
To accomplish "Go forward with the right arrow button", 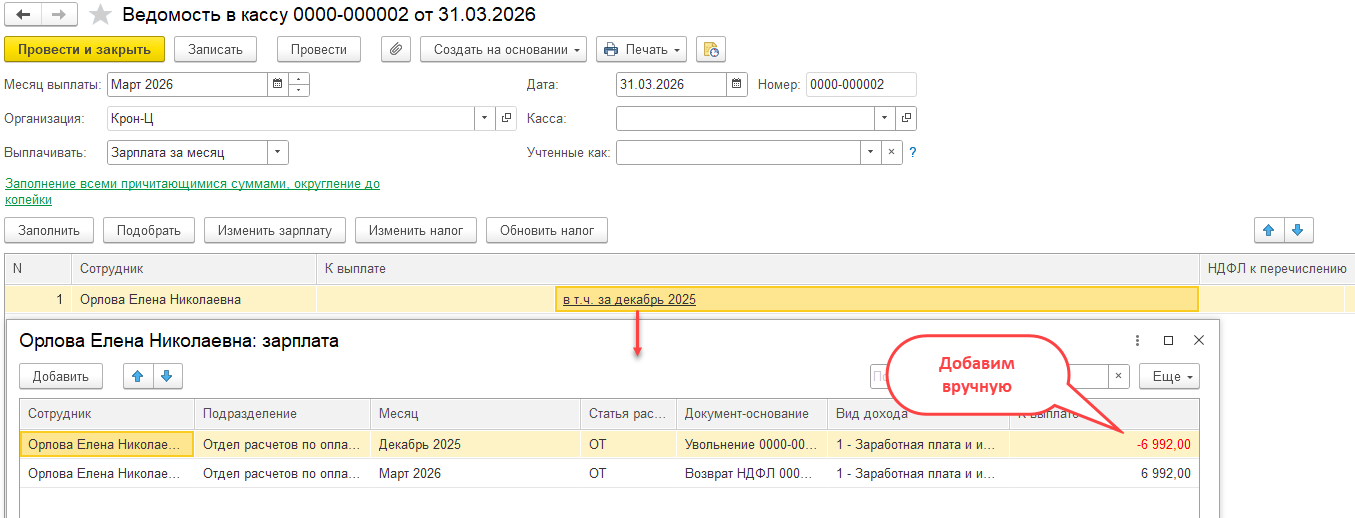I will click(59, 15).
